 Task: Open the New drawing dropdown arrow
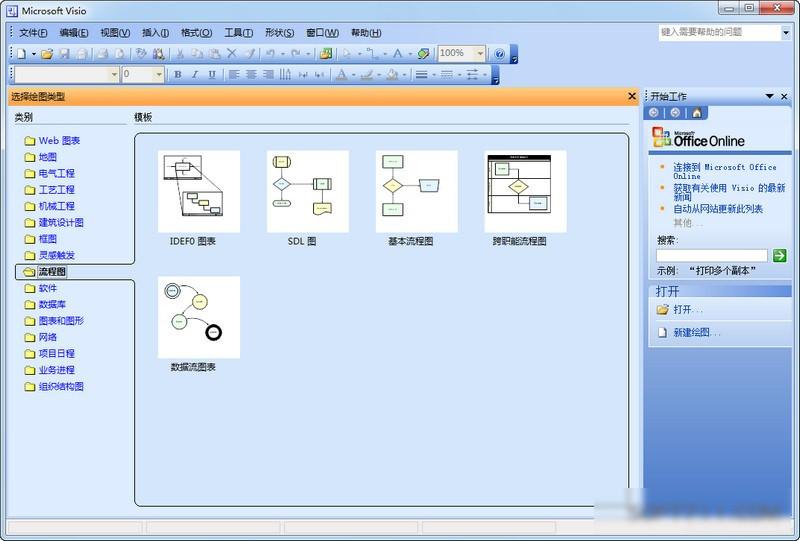pyautogui.click(x=34, y=54)
